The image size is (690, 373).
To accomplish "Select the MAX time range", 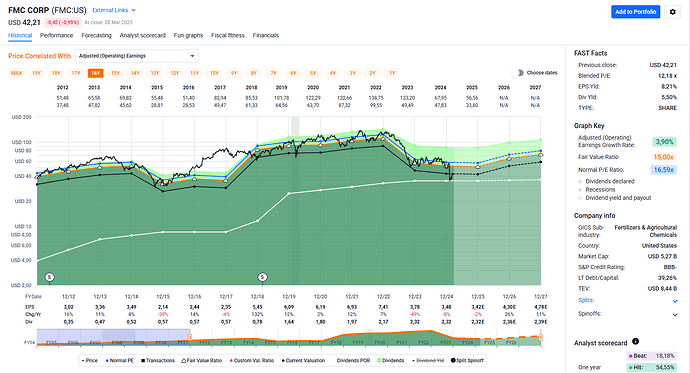I will (x=16, y=73).
